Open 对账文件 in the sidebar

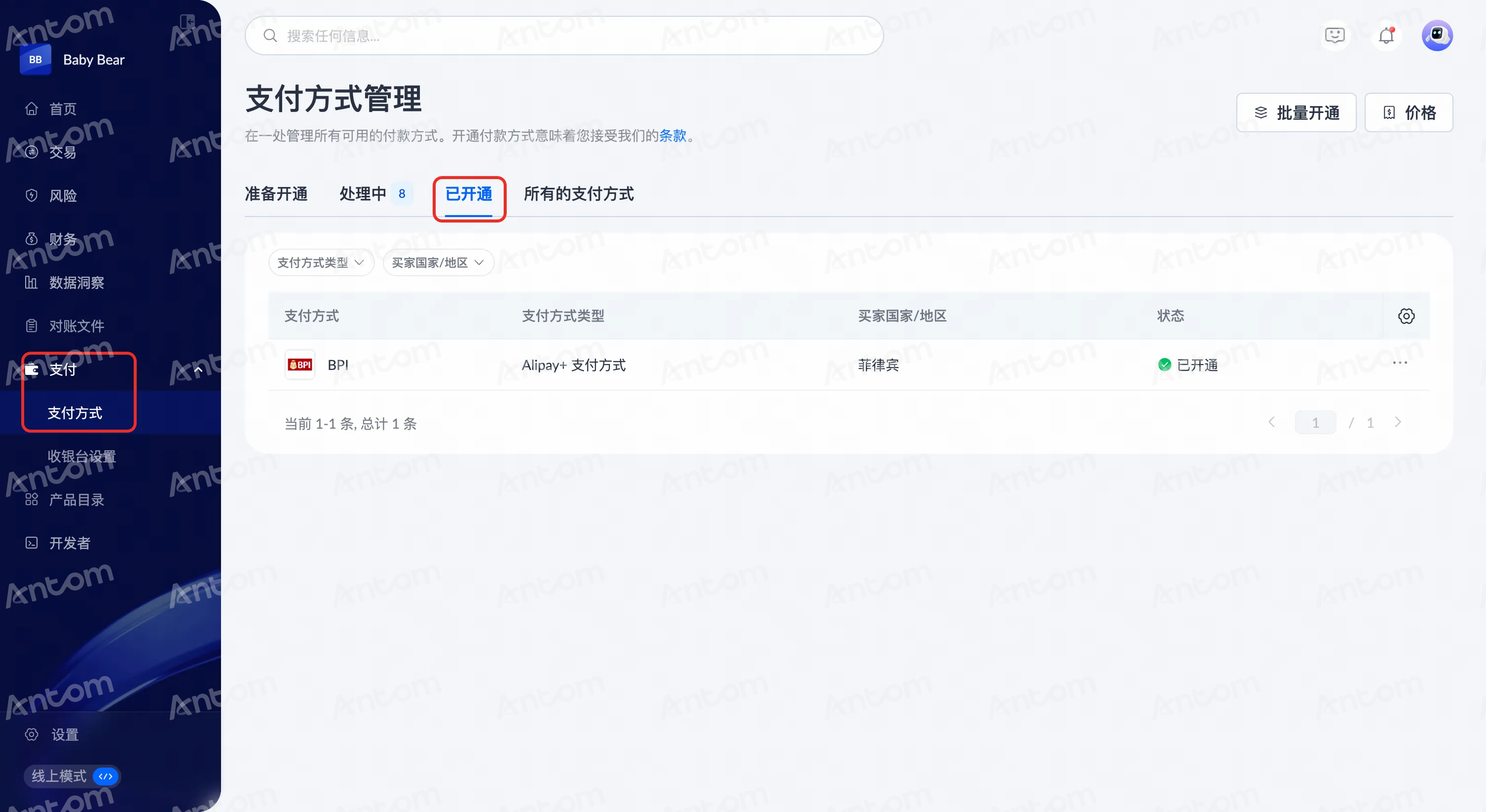(x=77, y=326)
